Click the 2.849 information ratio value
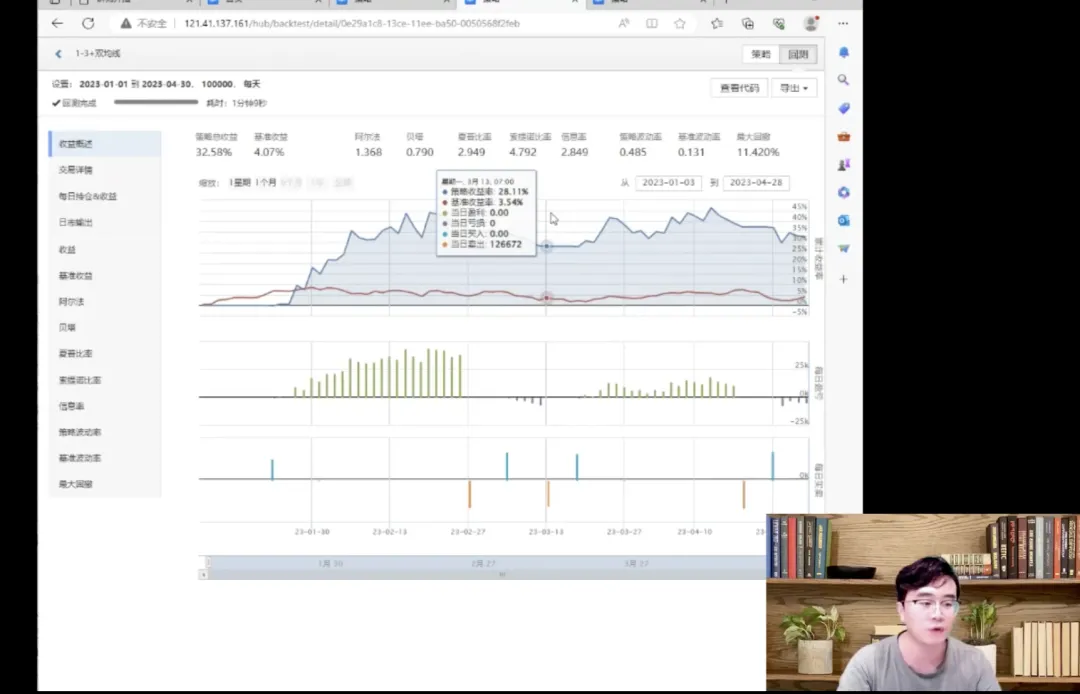The width and height of the screenshot is (1080, 694). point(574,152)
